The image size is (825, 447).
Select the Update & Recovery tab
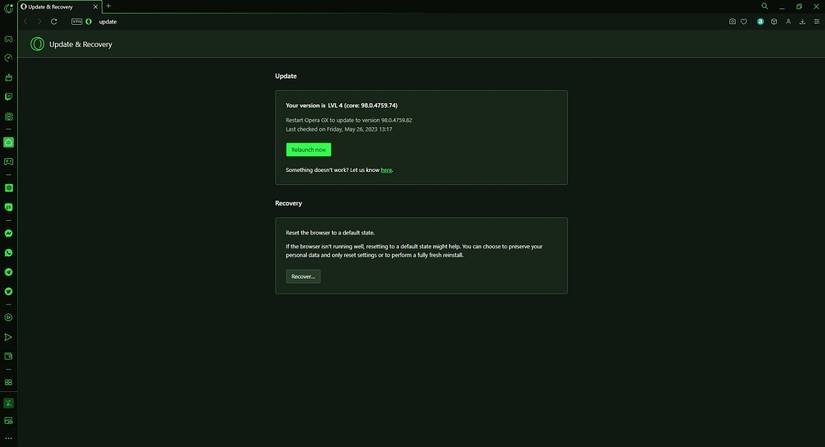59,7
